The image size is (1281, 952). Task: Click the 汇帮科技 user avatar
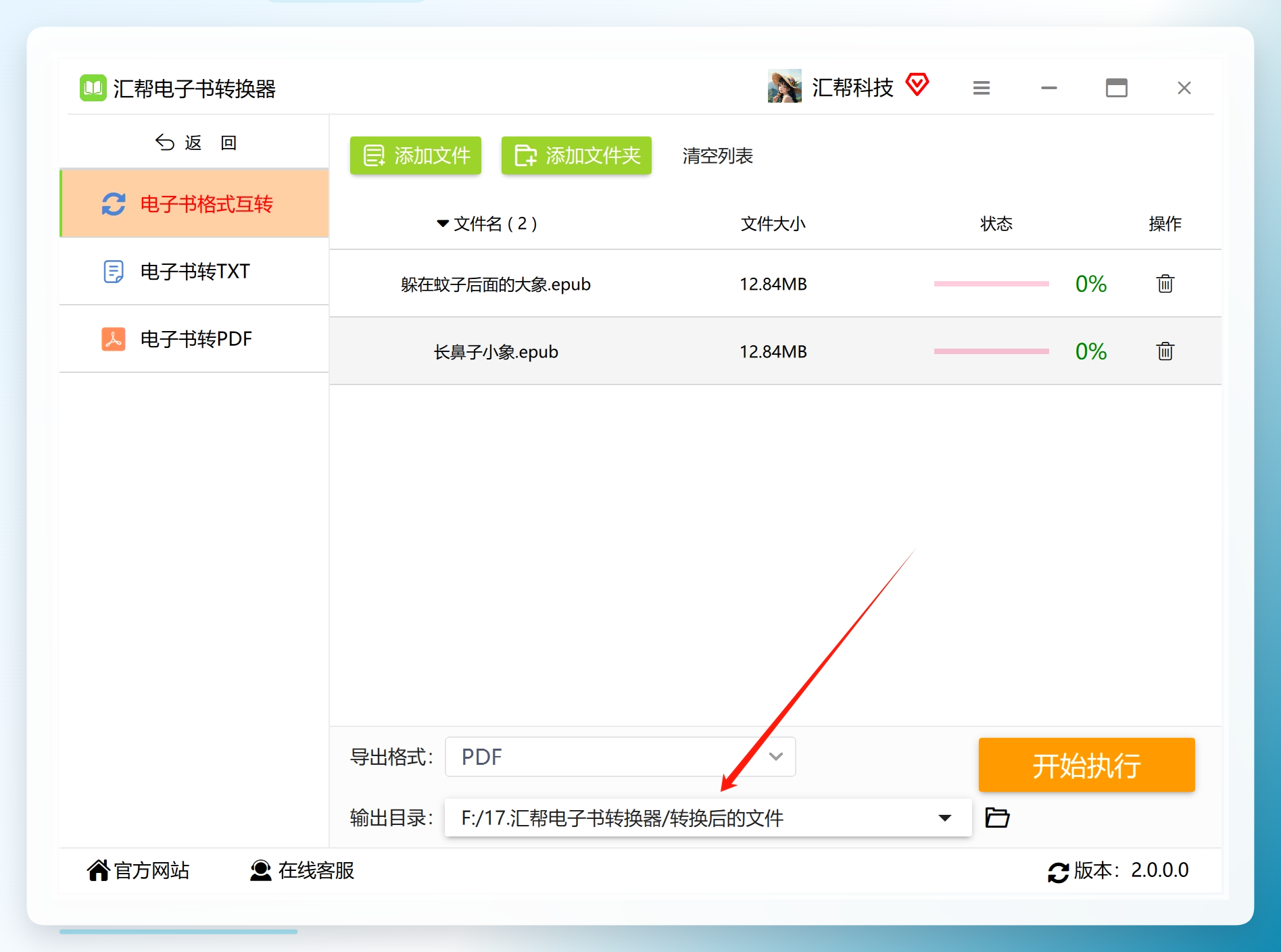(x=784, y=86)
